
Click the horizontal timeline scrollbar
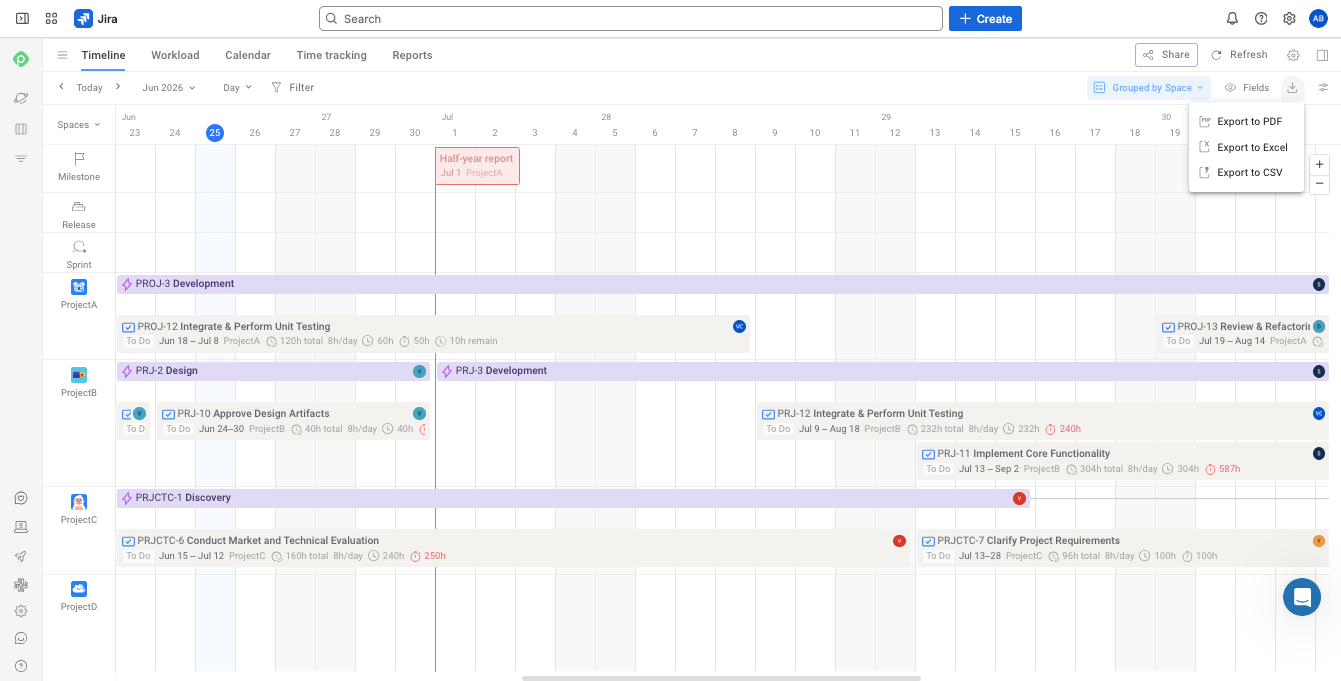point(721,678)
